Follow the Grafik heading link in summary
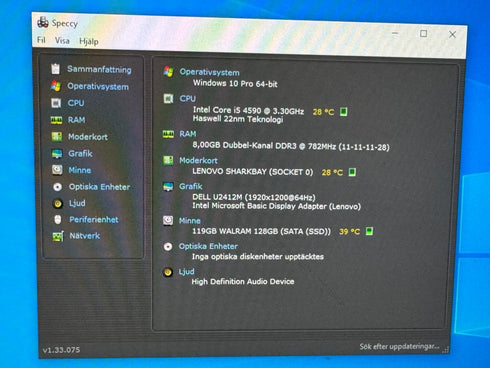 pos(191,187)
